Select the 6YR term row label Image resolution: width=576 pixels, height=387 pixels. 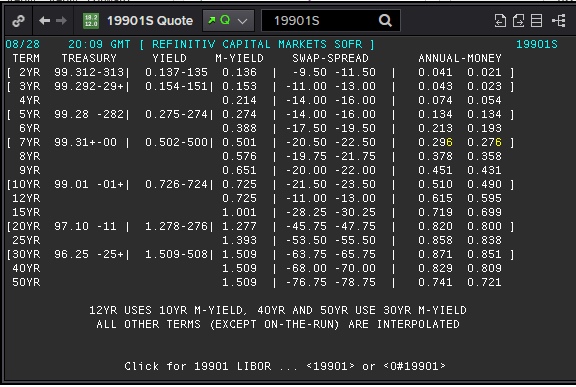pyautogui.click(x=30, y=128)
